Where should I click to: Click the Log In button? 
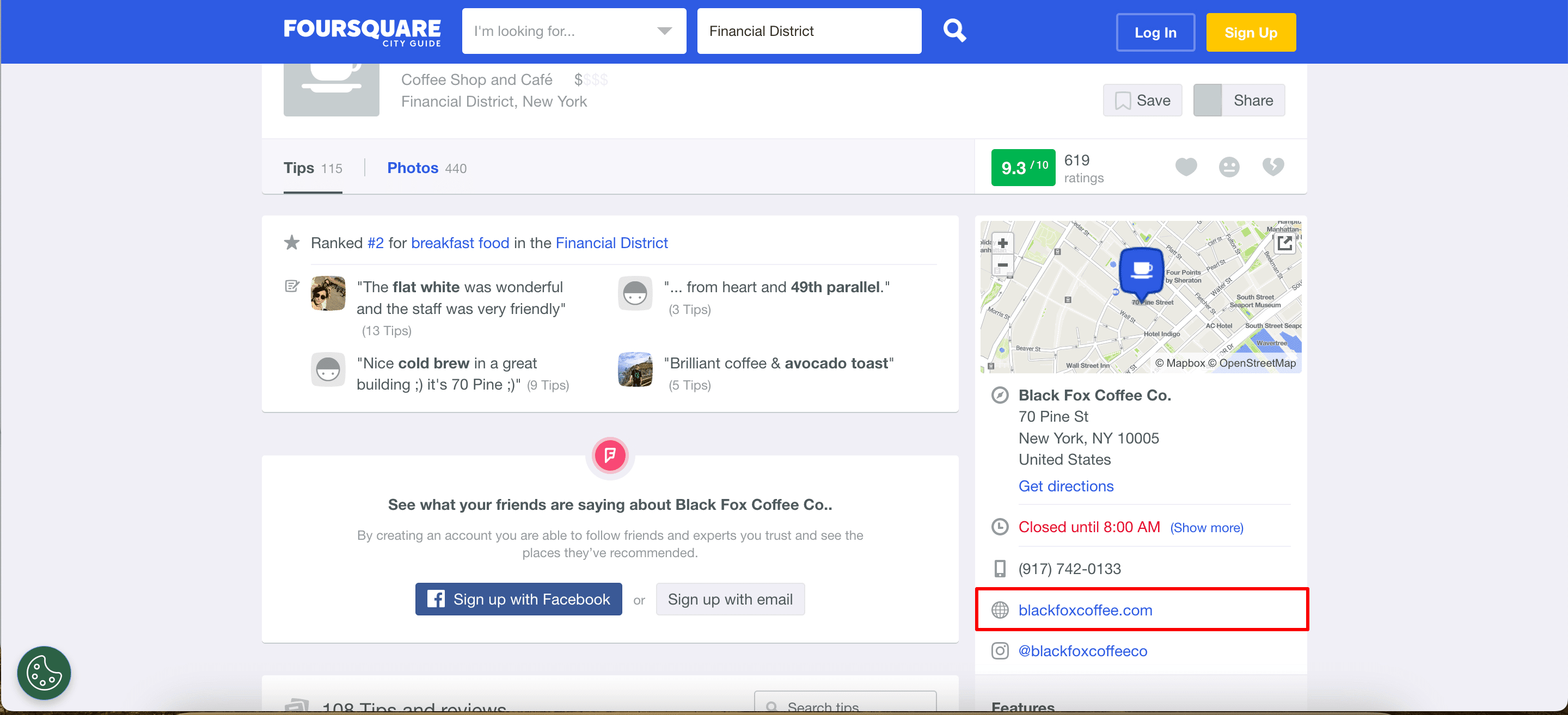point(1155,32)
